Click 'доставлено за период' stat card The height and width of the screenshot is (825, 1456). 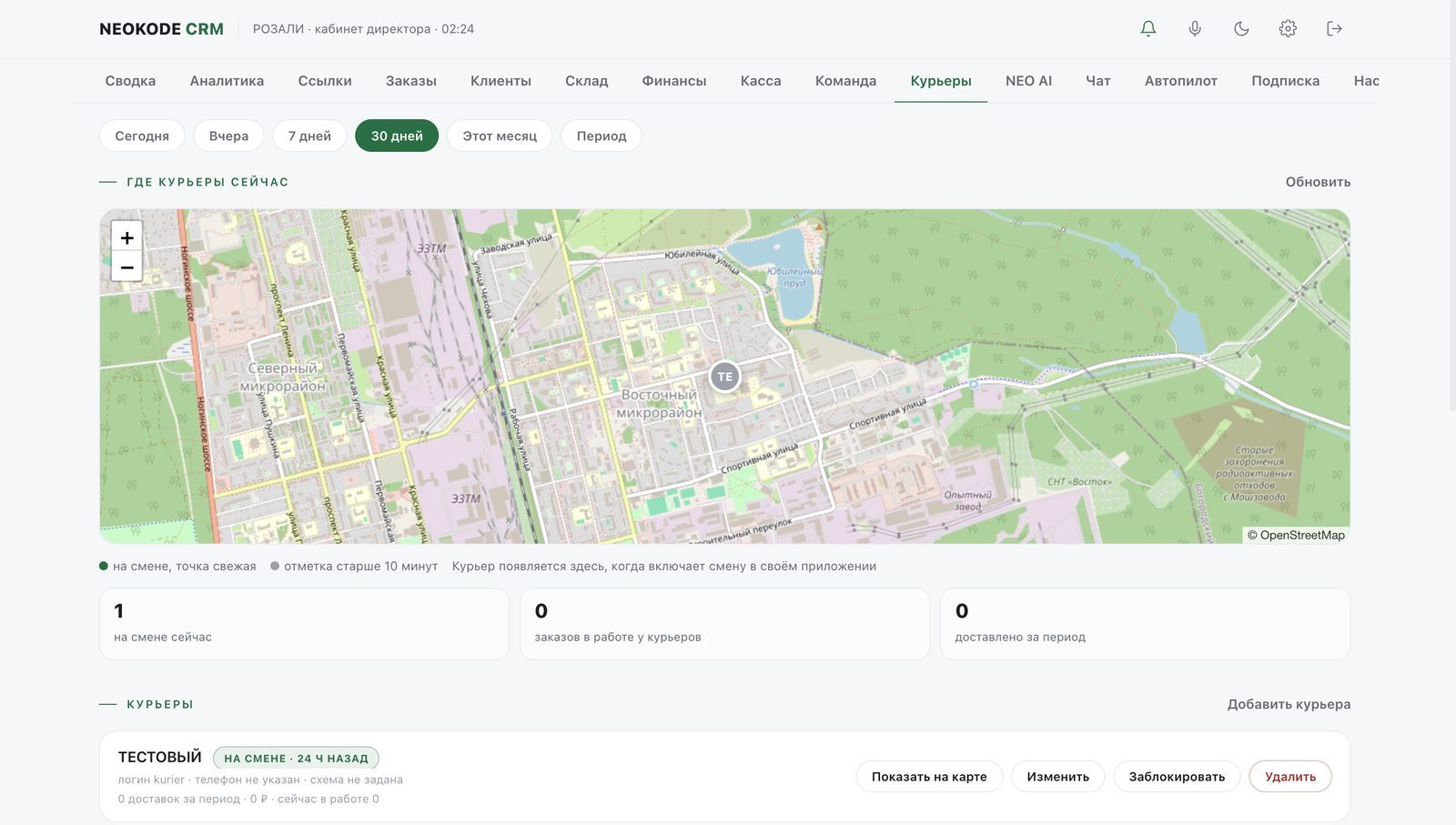point(1145,624)
